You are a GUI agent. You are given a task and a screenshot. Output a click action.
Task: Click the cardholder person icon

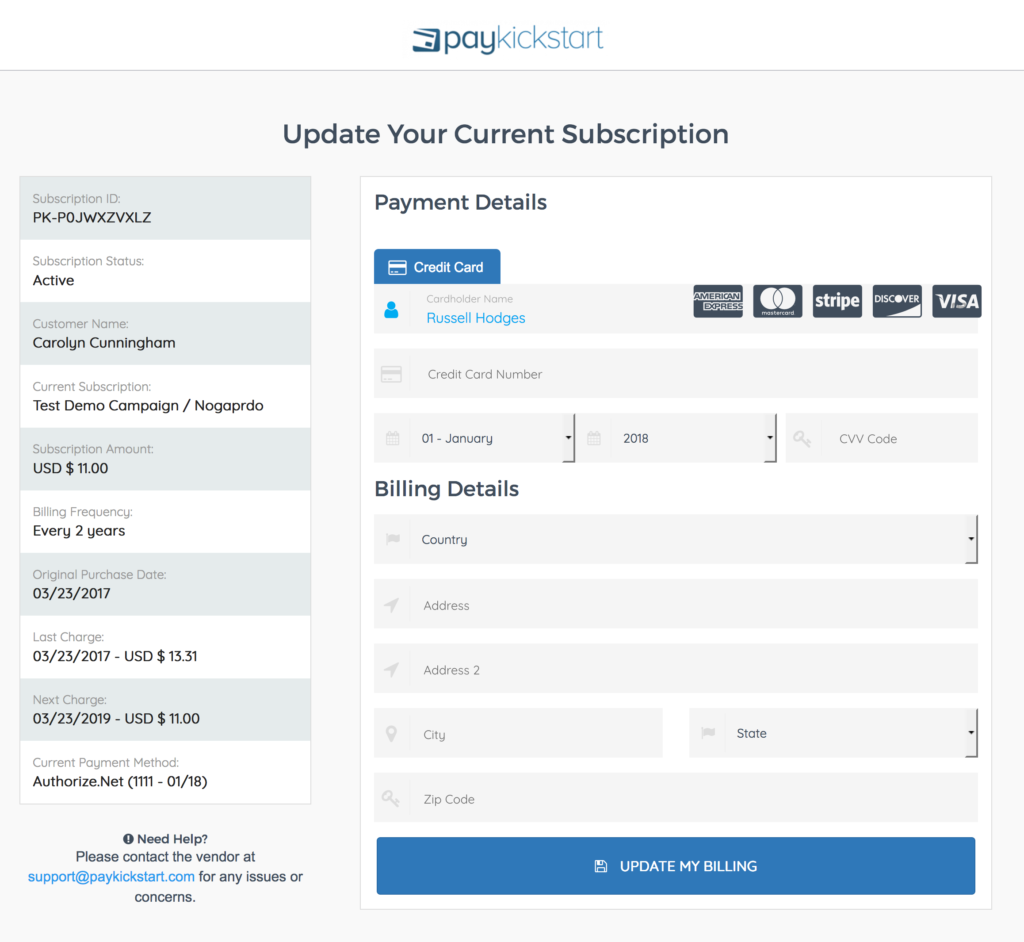click(391, 310)
